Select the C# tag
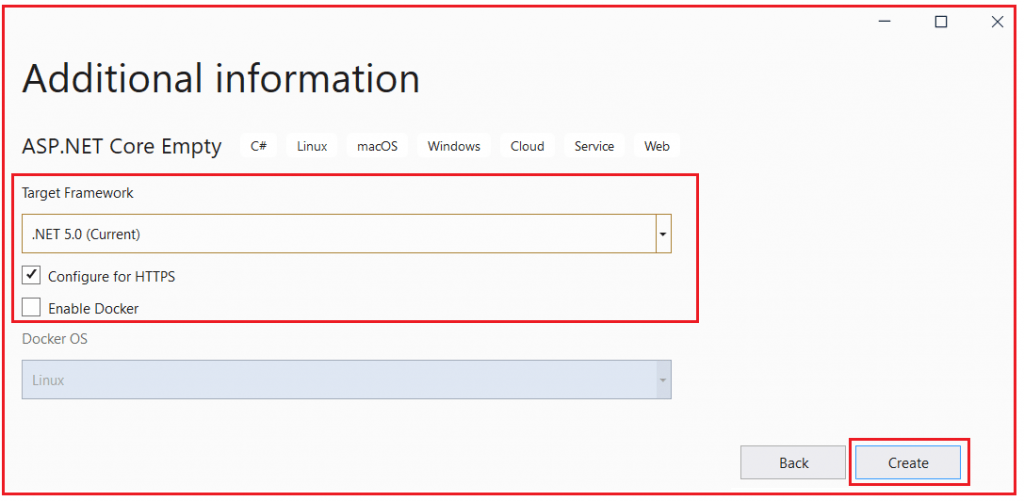 pos(258,146)
